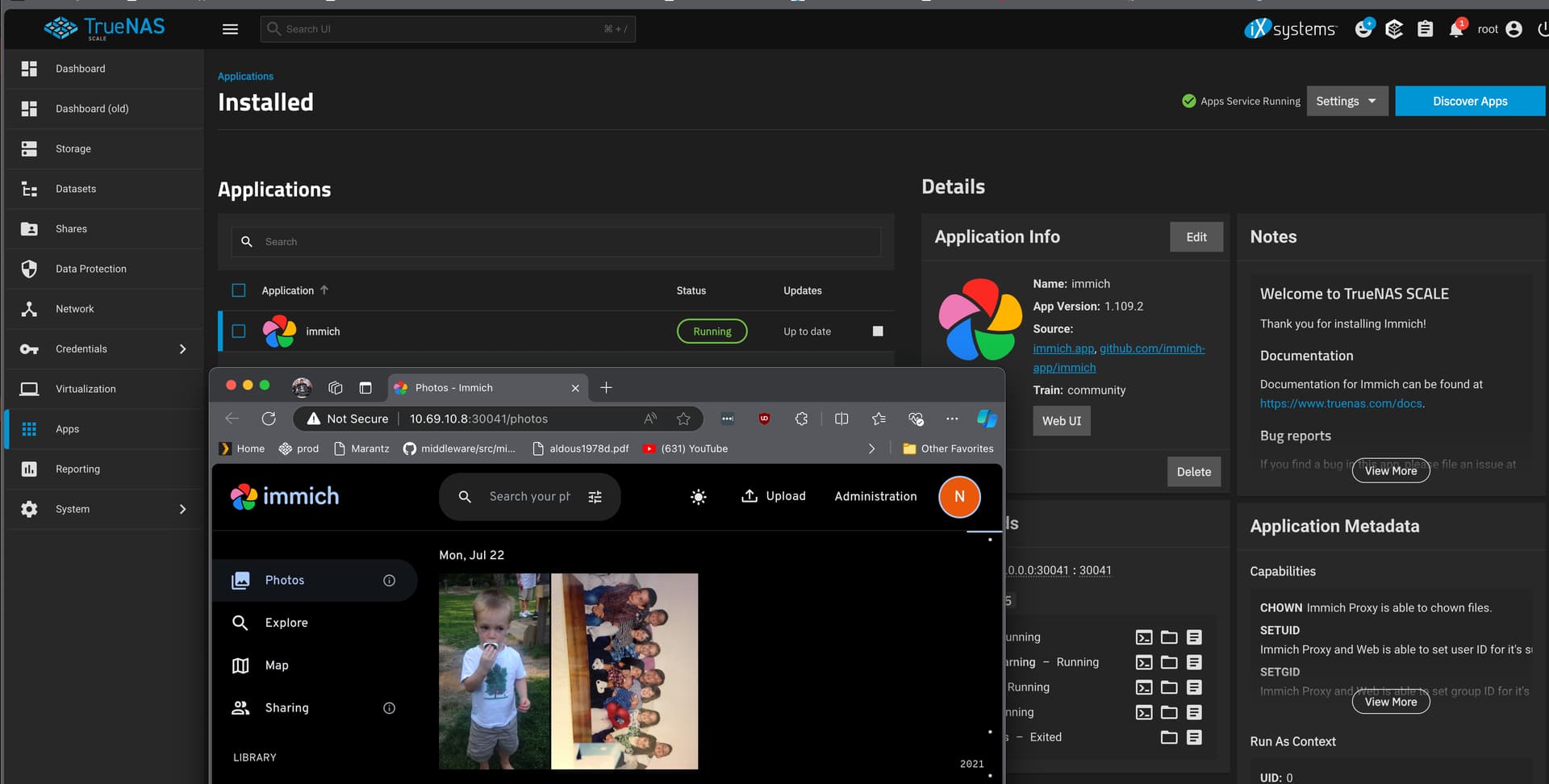Open the Jobs clipboard icon in top bar

coord(1425,30)
